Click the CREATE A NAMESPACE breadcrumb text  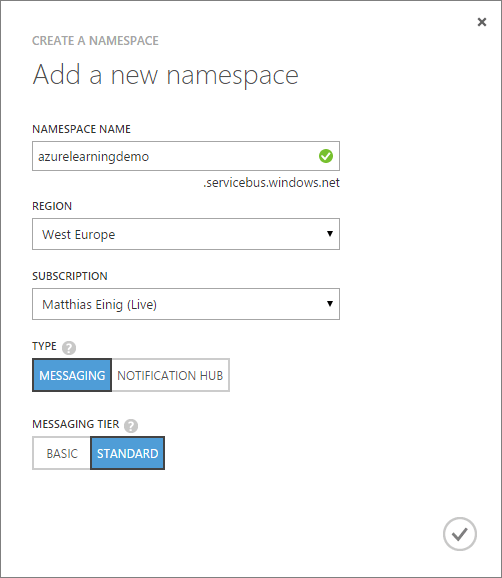click(95, 41)
